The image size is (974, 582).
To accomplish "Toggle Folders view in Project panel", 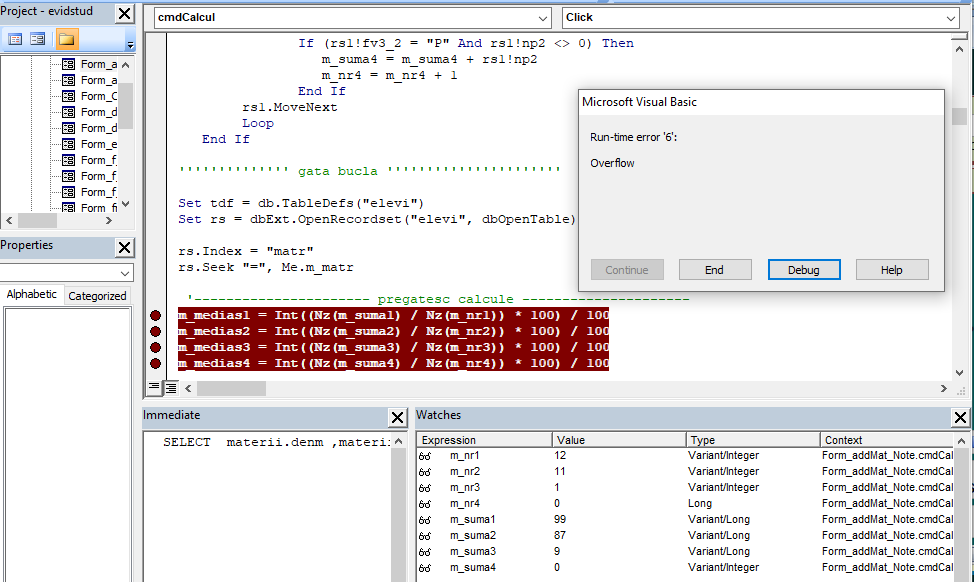I will (66, 39).
